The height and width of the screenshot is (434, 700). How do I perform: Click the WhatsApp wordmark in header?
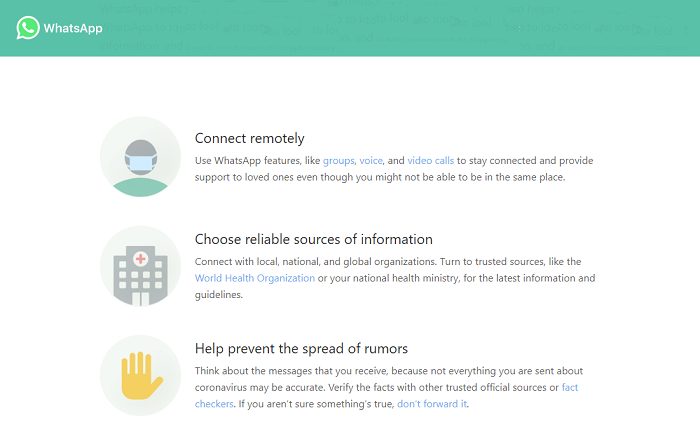[x=73, y=29]
